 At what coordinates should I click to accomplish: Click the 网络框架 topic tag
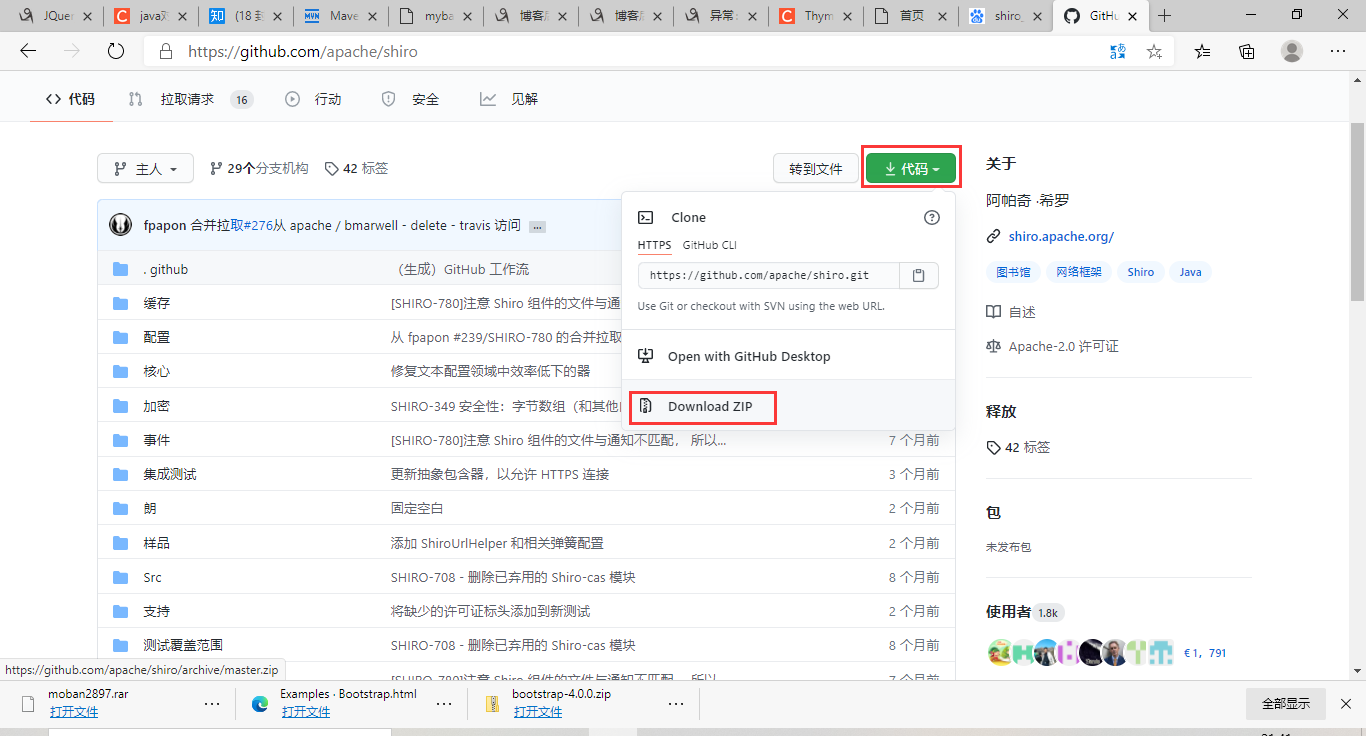[x=1078, y=272]
